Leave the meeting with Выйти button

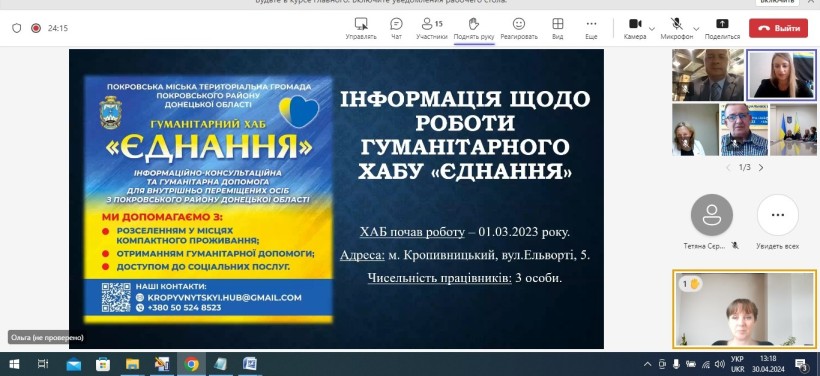pyautogui.click(x=778, y=28)
